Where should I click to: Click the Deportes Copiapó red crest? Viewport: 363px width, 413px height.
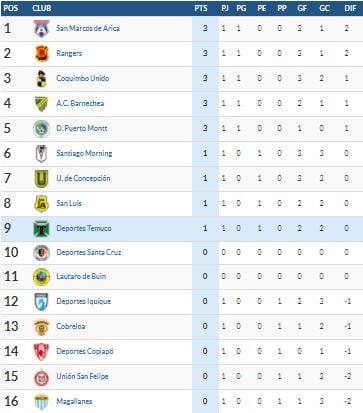tap(41, 352)
